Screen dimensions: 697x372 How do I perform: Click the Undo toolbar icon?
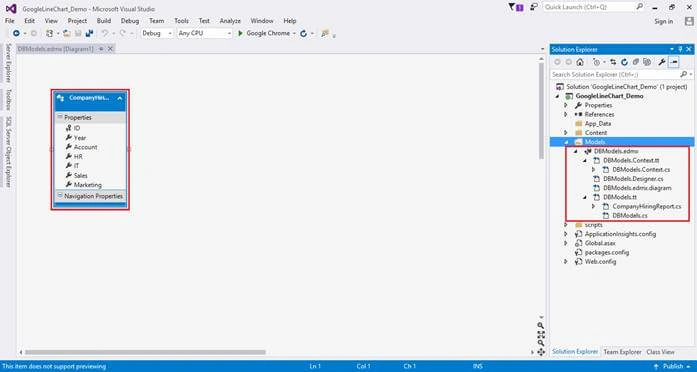[x=105, y=33]
